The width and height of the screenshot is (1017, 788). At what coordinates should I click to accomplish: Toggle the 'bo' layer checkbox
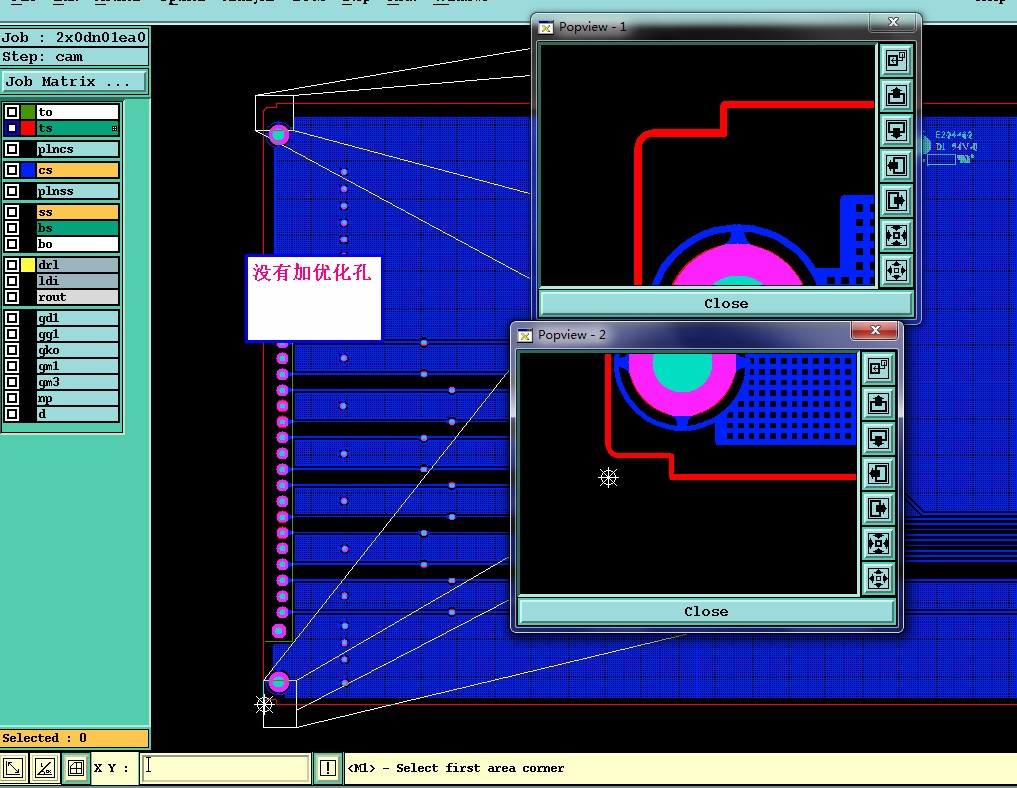pyautogui.click(x=12, y=245)
